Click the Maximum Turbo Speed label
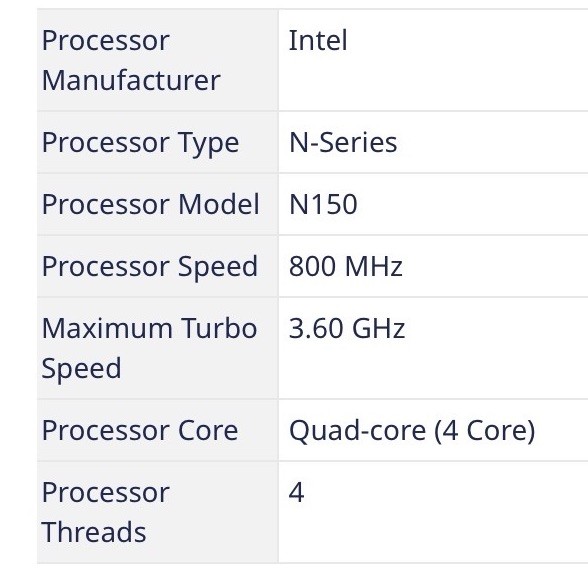The width and height of the screenshot is (588, 570). tap(149, 349)
